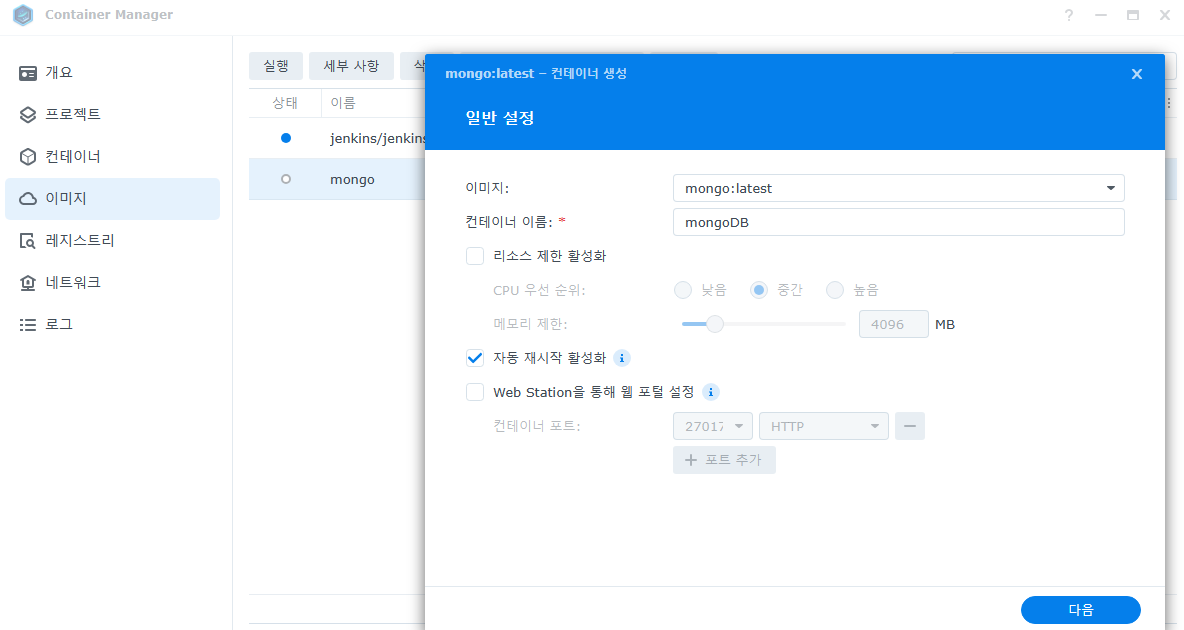
Task: Uncheck the 자동 재시작 활성화 checkbox
Action: point(475,358)
